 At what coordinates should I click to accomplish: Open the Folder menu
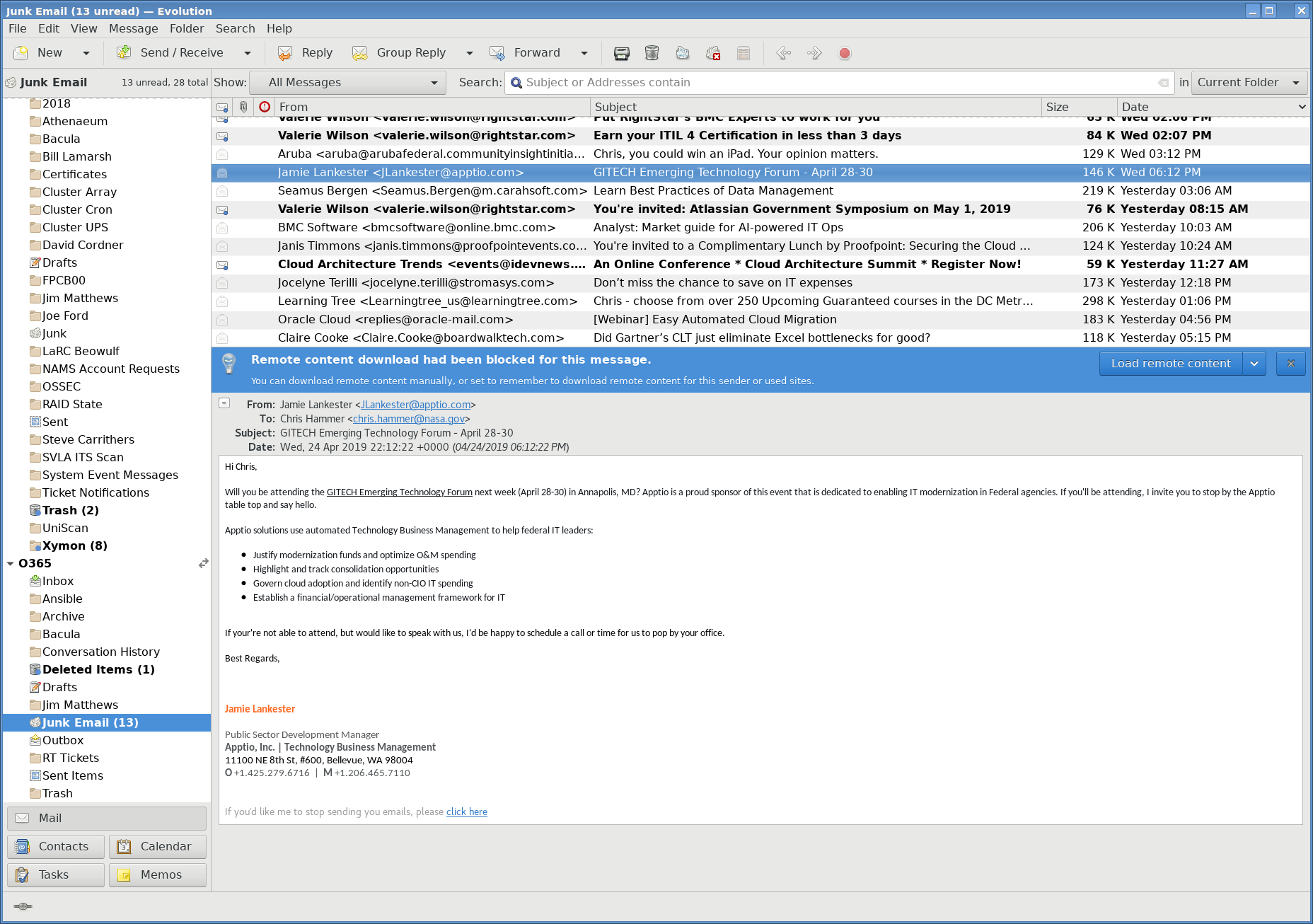[187, 28]
